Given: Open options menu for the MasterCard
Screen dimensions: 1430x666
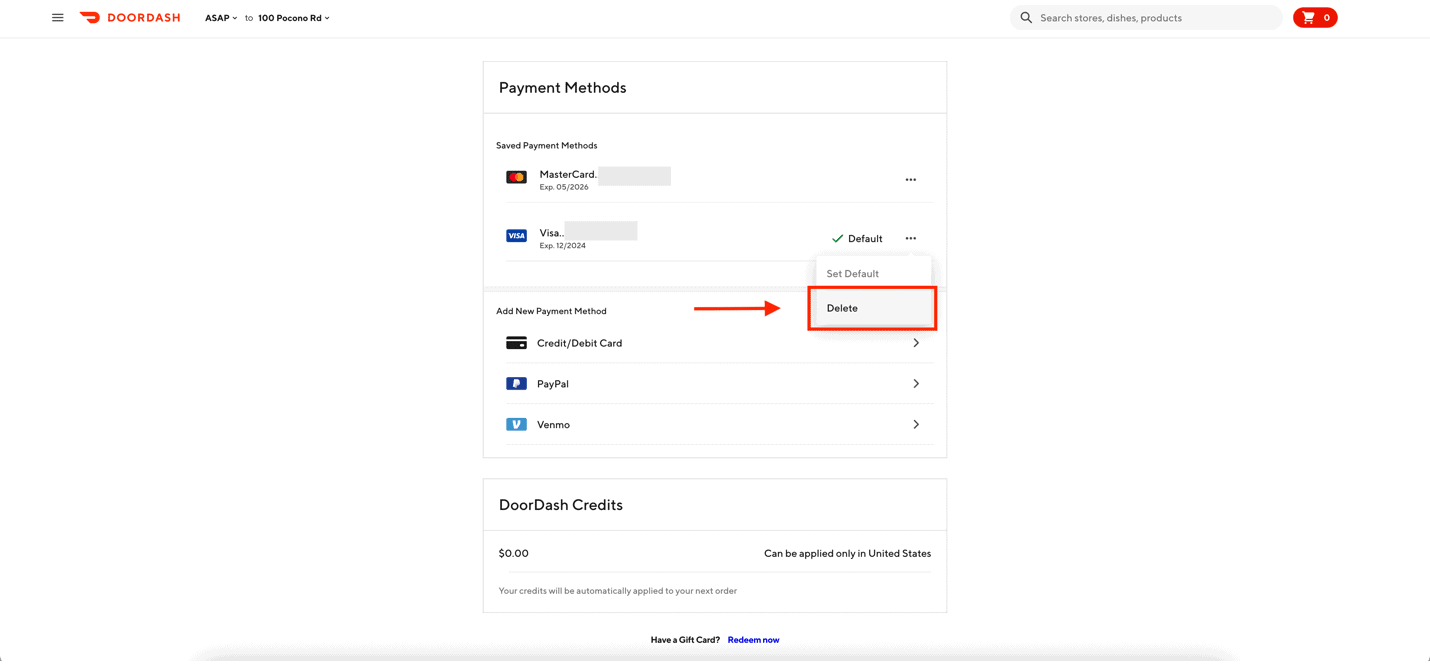Looking at the screenshot, I should coord(911,180).
